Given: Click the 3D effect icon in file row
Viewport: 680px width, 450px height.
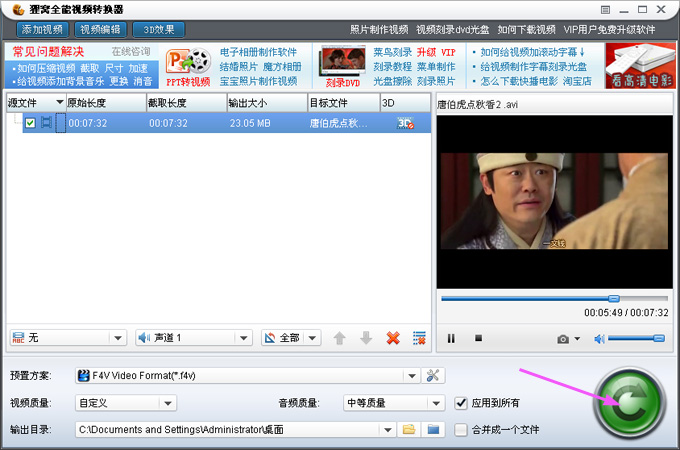Looking at the screenshot, I should [x=405, y=123].
